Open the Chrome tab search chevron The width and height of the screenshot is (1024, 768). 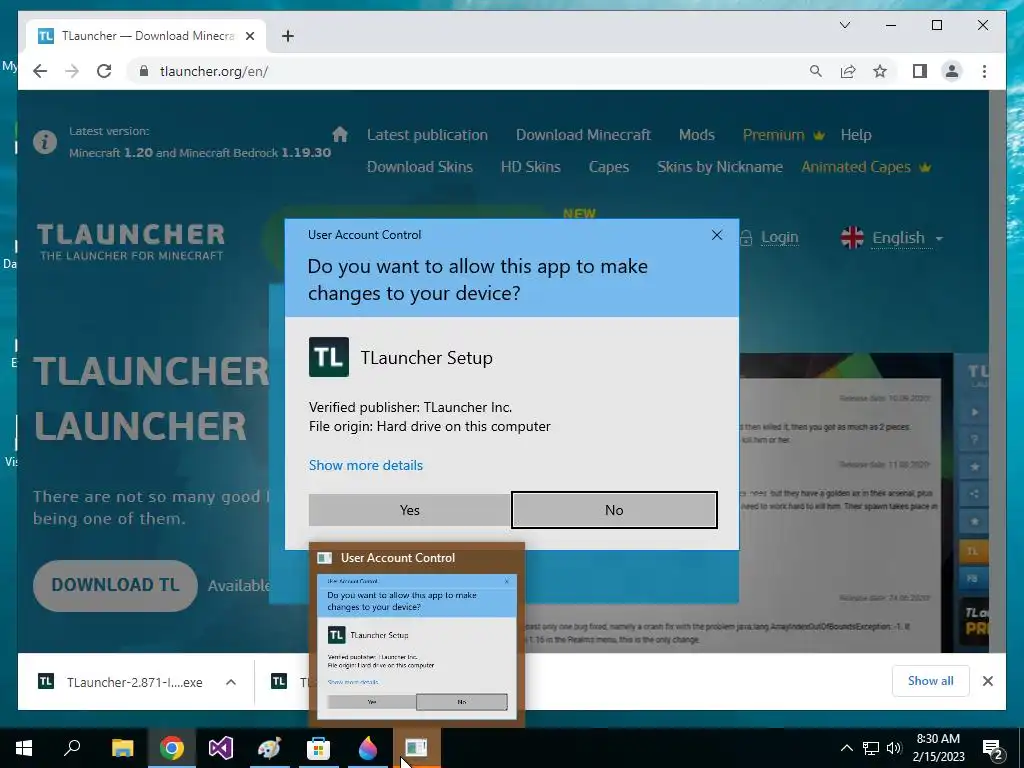click(844, 25)
